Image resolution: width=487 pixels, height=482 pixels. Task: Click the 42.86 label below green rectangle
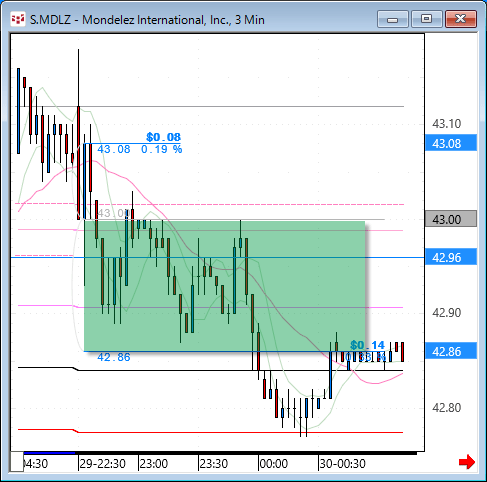point(114,357)
